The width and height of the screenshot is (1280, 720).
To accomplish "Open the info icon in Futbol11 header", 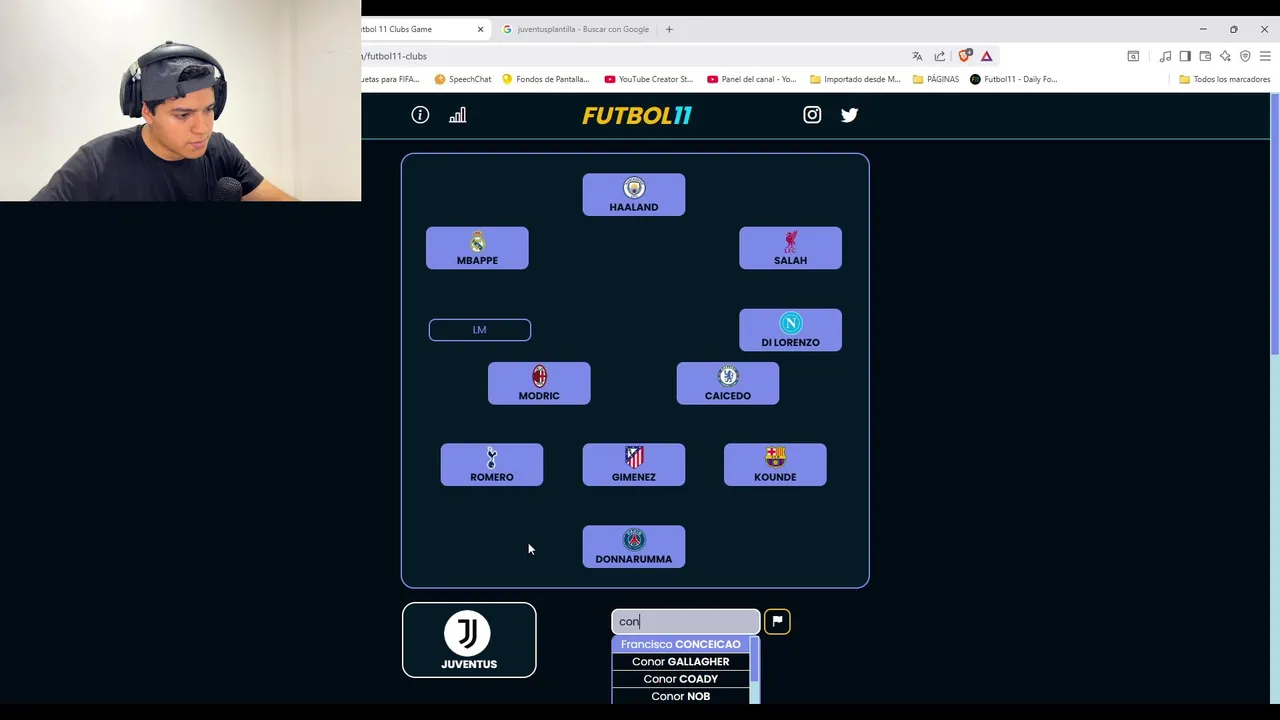I will tap(420, 115).
